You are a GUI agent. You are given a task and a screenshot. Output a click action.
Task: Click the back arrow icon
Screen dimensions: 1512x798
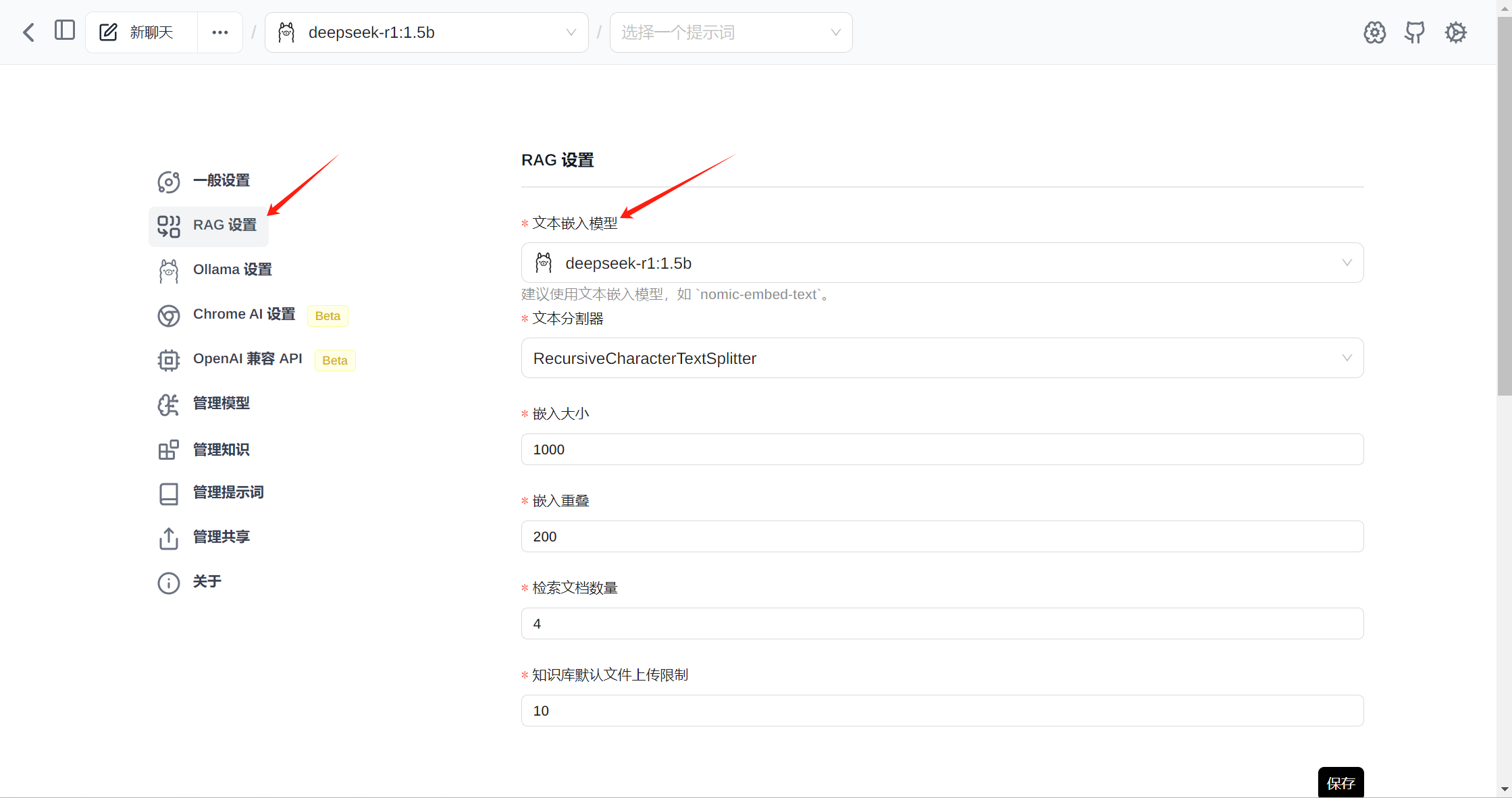pyautogui.click(x=28, y=32)
